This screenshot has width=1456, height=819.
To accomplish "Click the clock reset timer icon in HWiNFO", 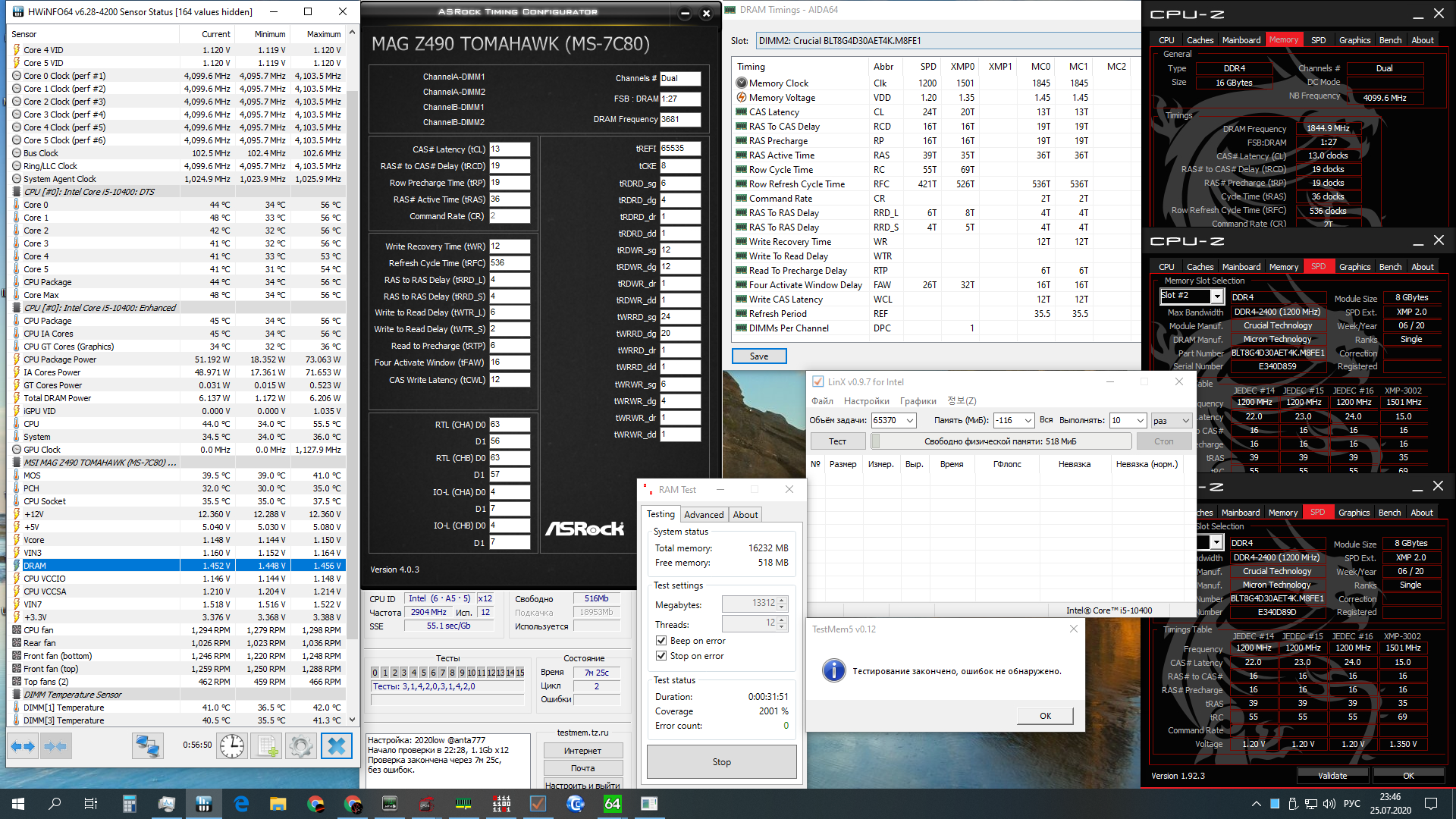I will [x=232, y=746].
